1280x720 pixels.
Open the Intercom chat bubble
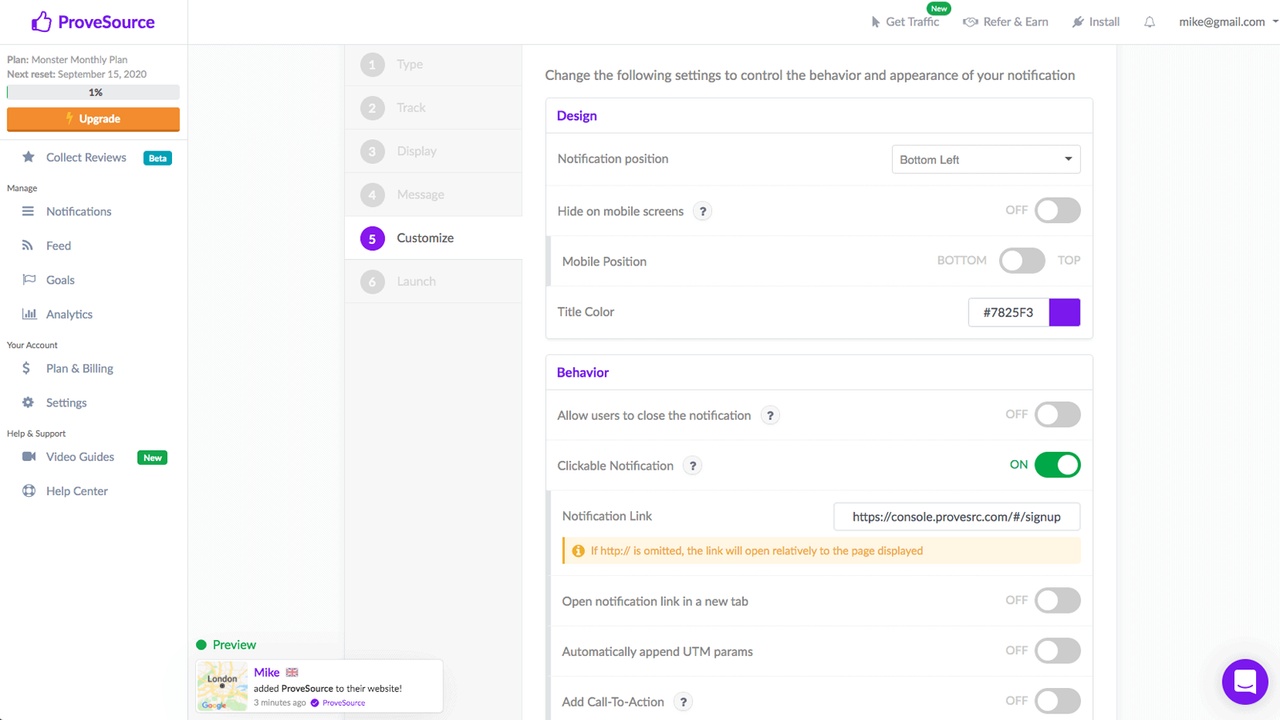tap(1244, 681)
